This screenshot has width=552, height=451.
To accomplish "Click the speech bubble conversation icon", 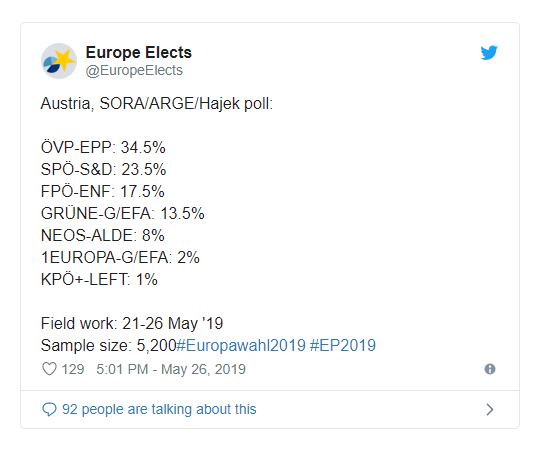I will 49,409.
